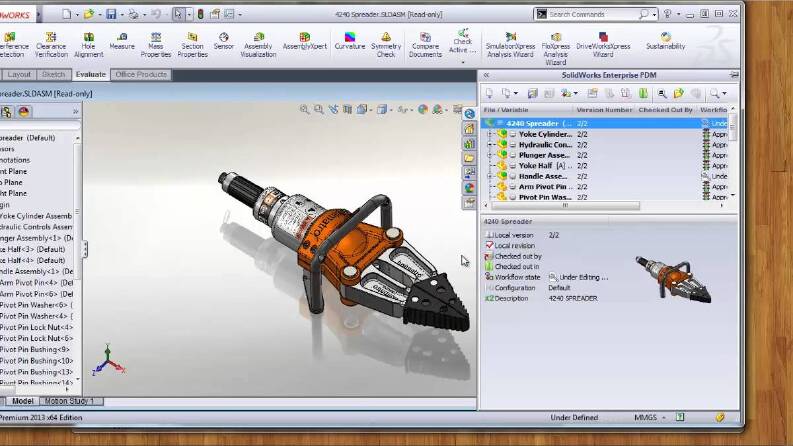Click Edit Appearance color ball icon
793x446 pixels.
tap(423, 109)
